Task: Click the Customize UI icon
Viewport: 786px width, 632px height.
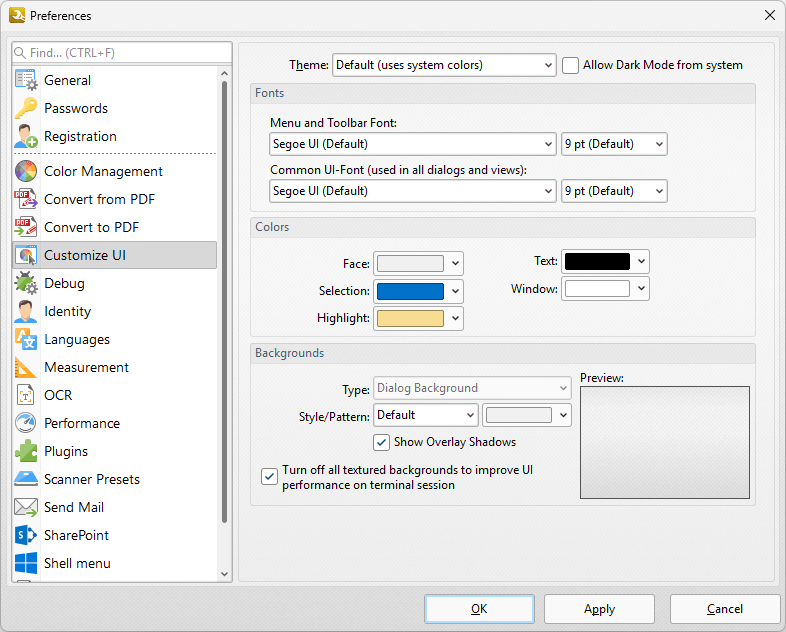Action: coord(26,256)
